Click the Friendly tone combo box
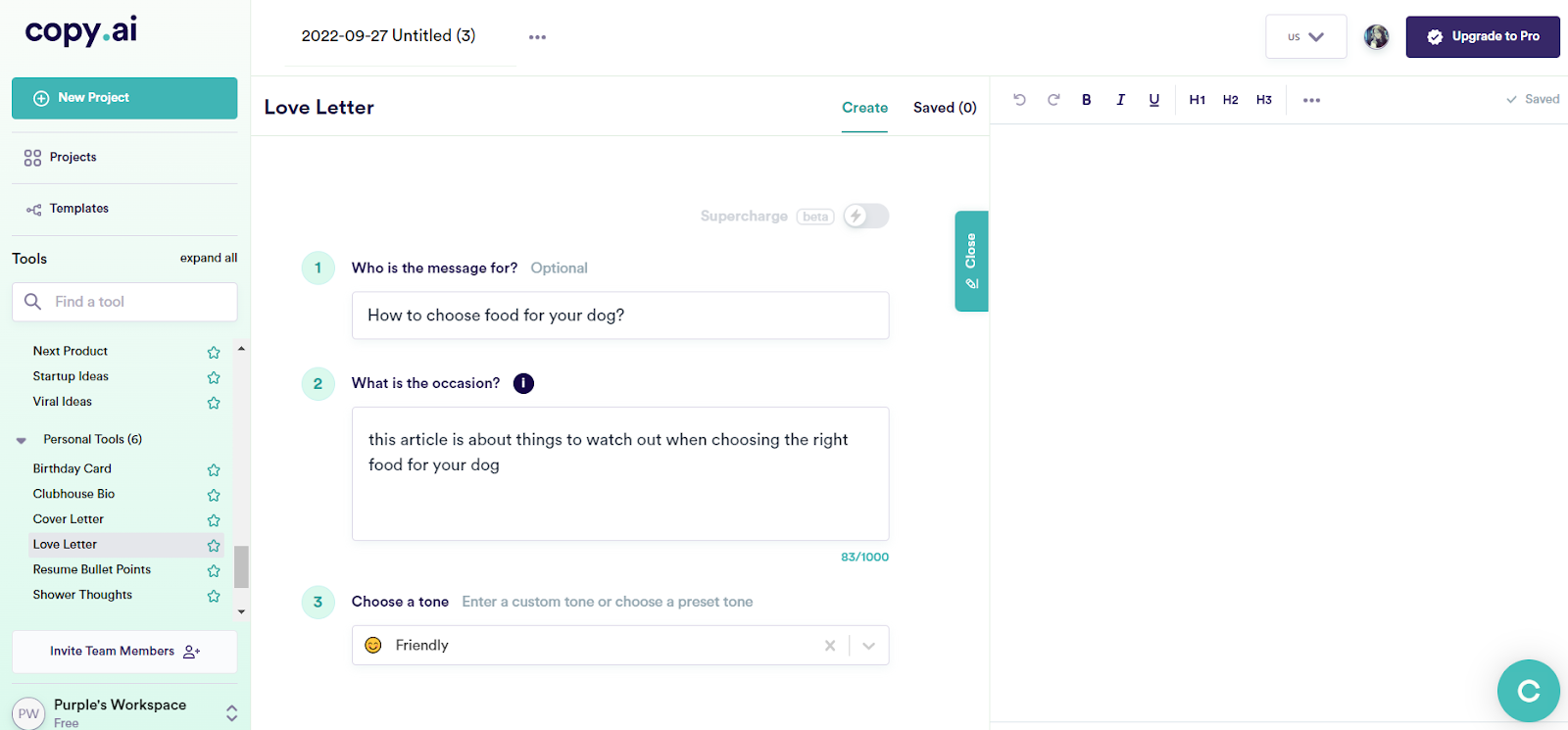Viewport: 1568px width, 730px height. pos(620,646)
